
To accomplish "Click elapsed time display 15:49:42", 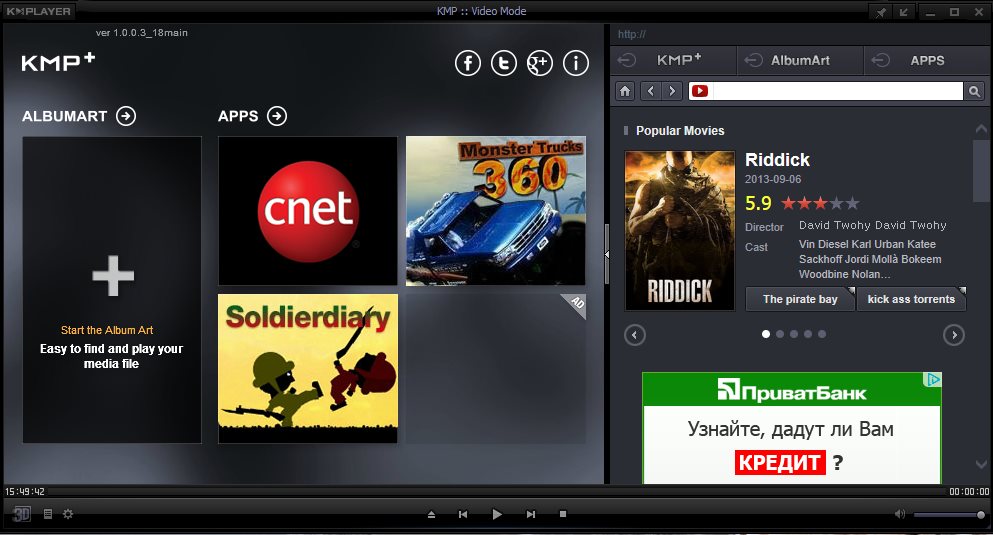I will [25, 491].
